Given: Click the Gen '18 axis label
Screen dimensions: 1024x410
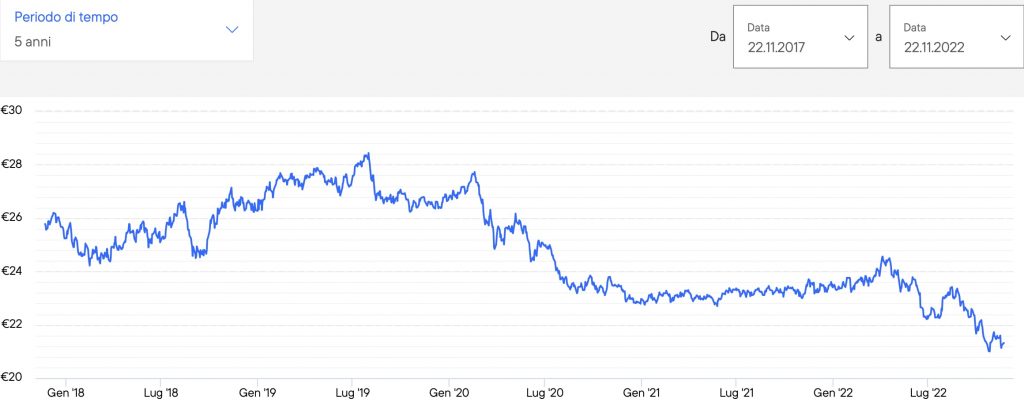Looking at the screenshot, I should [x=66, y=394].
